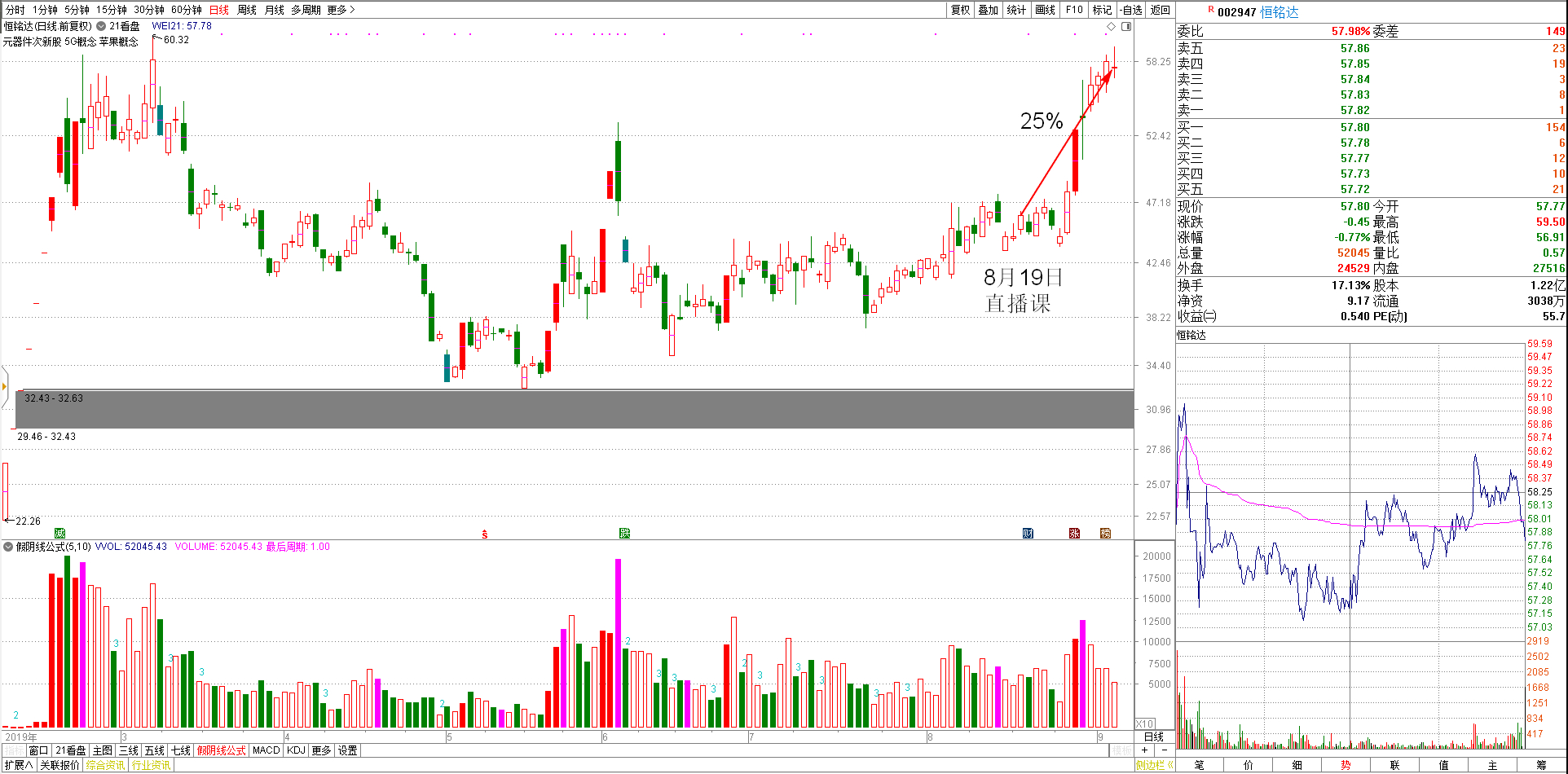Screen dimensions: 1568x774
Task: Collapse the 侧边栏 sidebar toggle
Action: 1154,765
